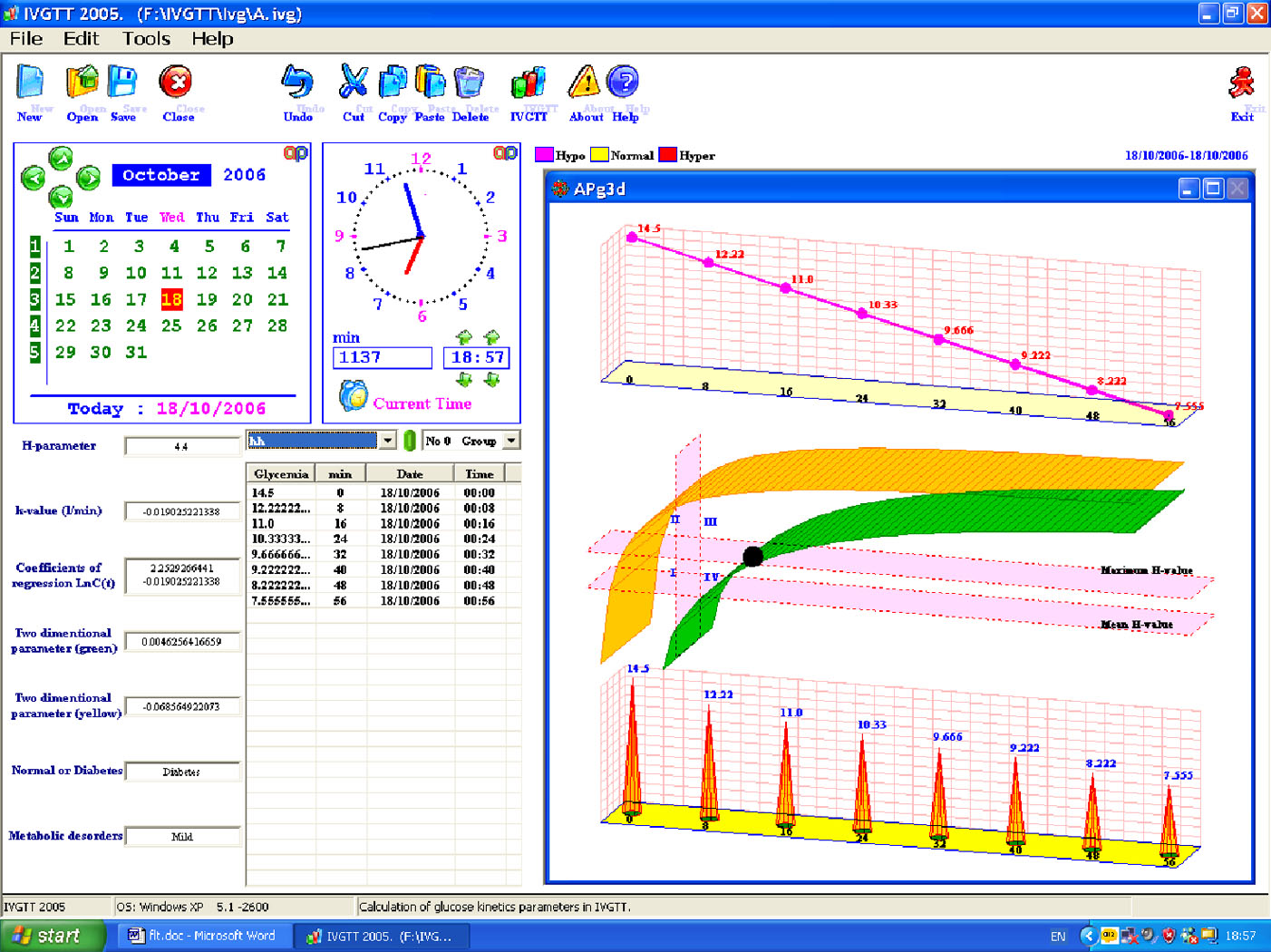The height and width of the screenshot is (952, 1271).
Task: Click the min input field showing 1137
Action: tap(382, 358)
